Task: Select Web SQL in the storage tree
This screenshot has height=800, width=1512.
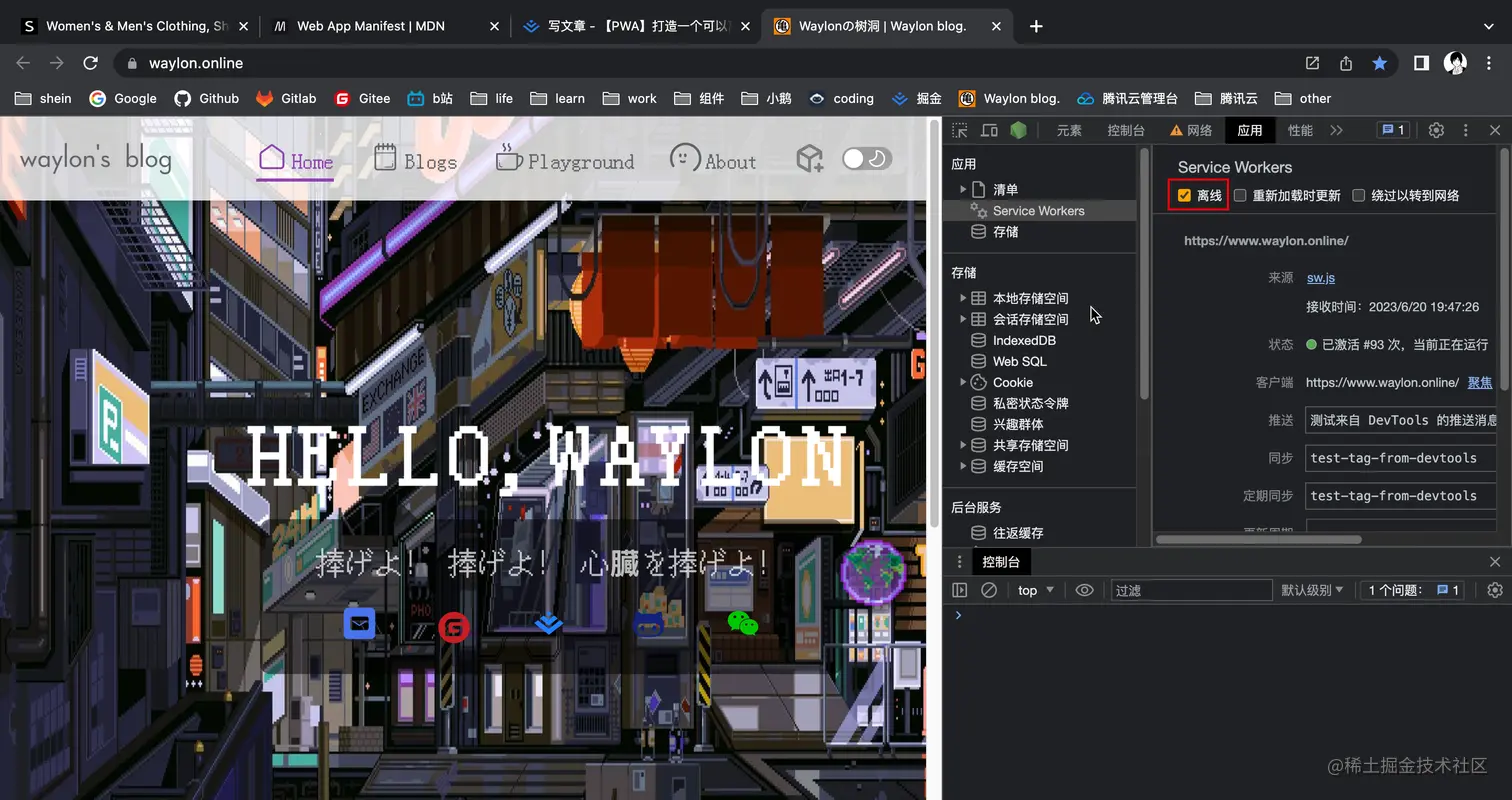Action: (1019, 361)
